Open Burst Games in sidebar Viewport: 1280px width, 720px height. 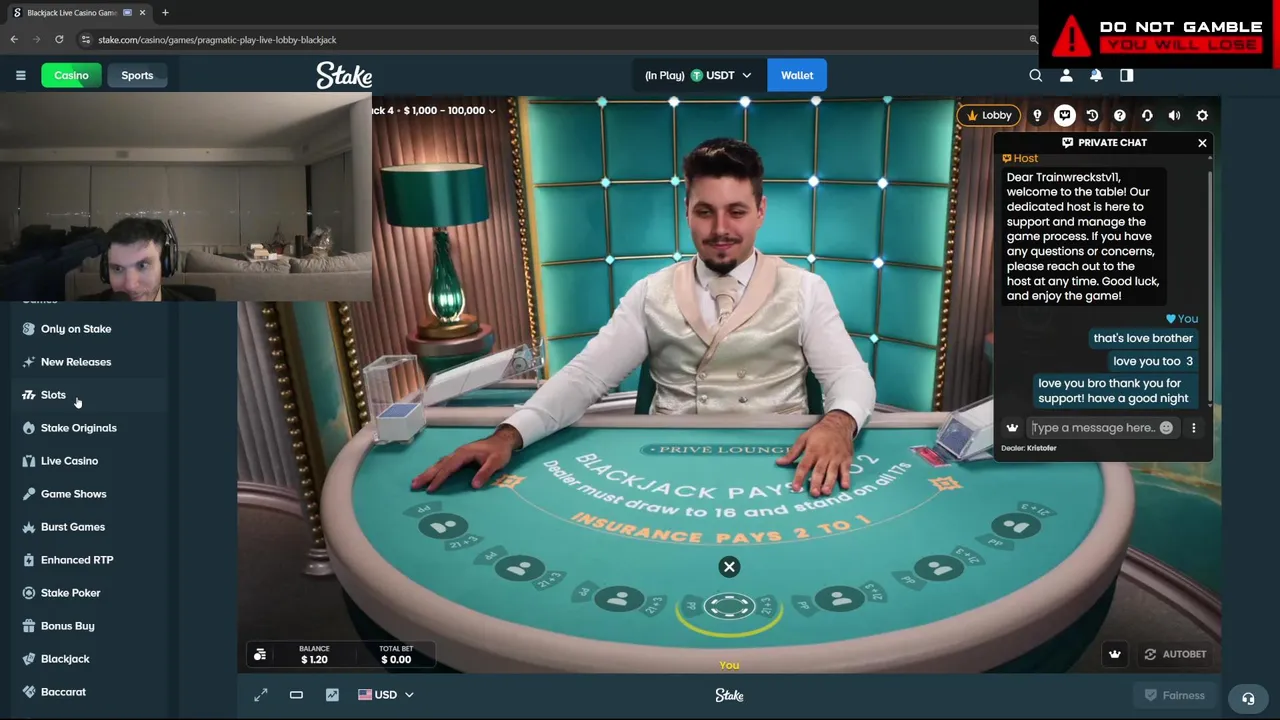click(73, 527)
